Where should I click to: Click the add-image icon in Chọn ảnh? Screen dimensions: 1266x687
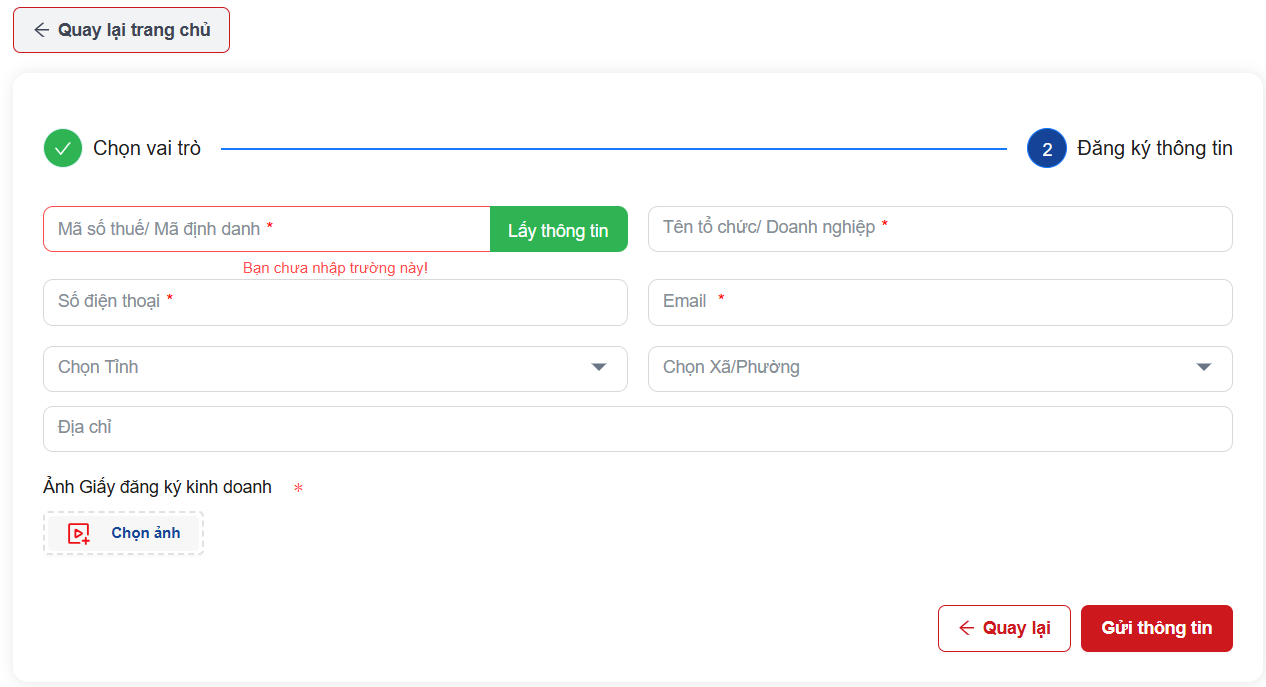(79, 534)
